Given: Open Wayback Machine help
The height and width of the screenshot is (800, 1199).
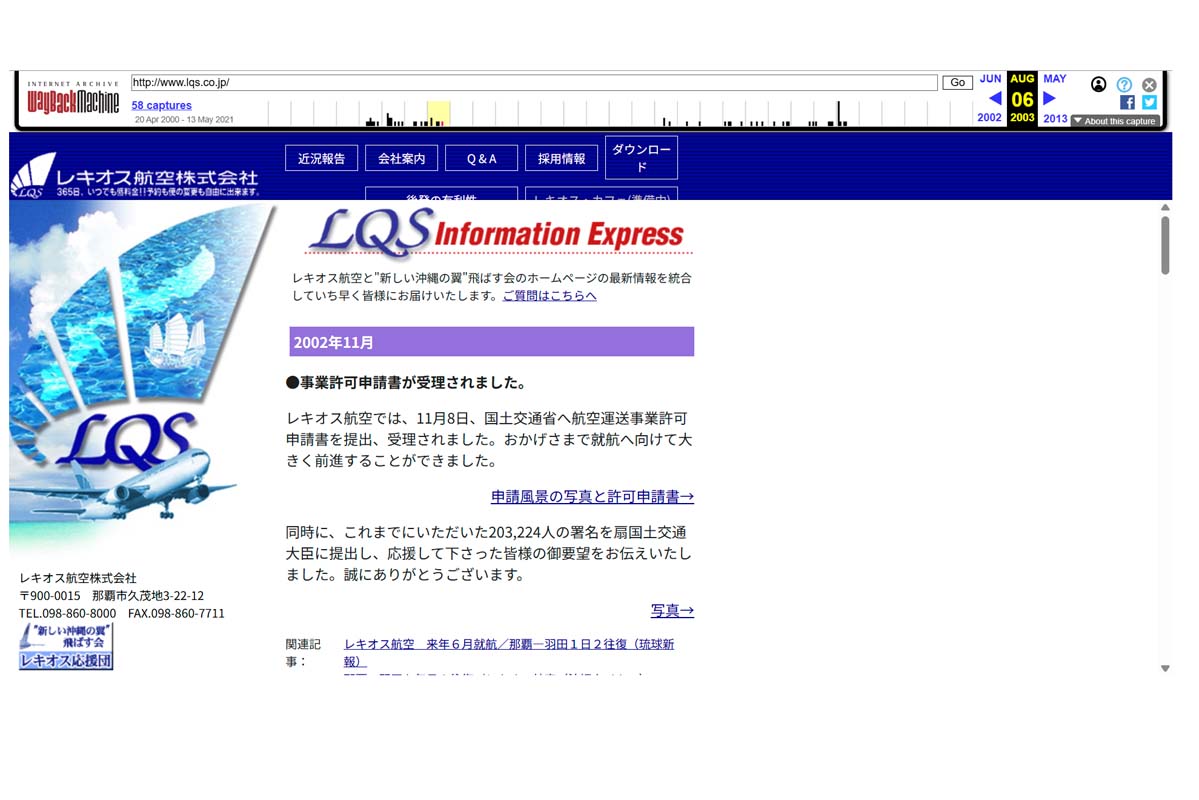Looking at the screenshot, I should (x=1123, y=84).
